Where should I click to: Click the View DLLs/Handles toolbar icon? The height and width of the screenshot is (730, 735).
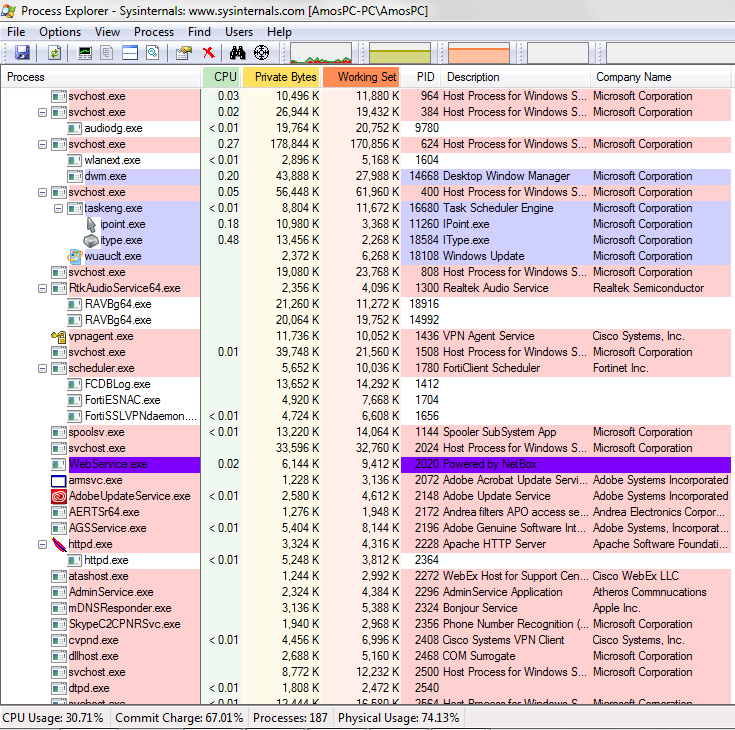(153, 53)
